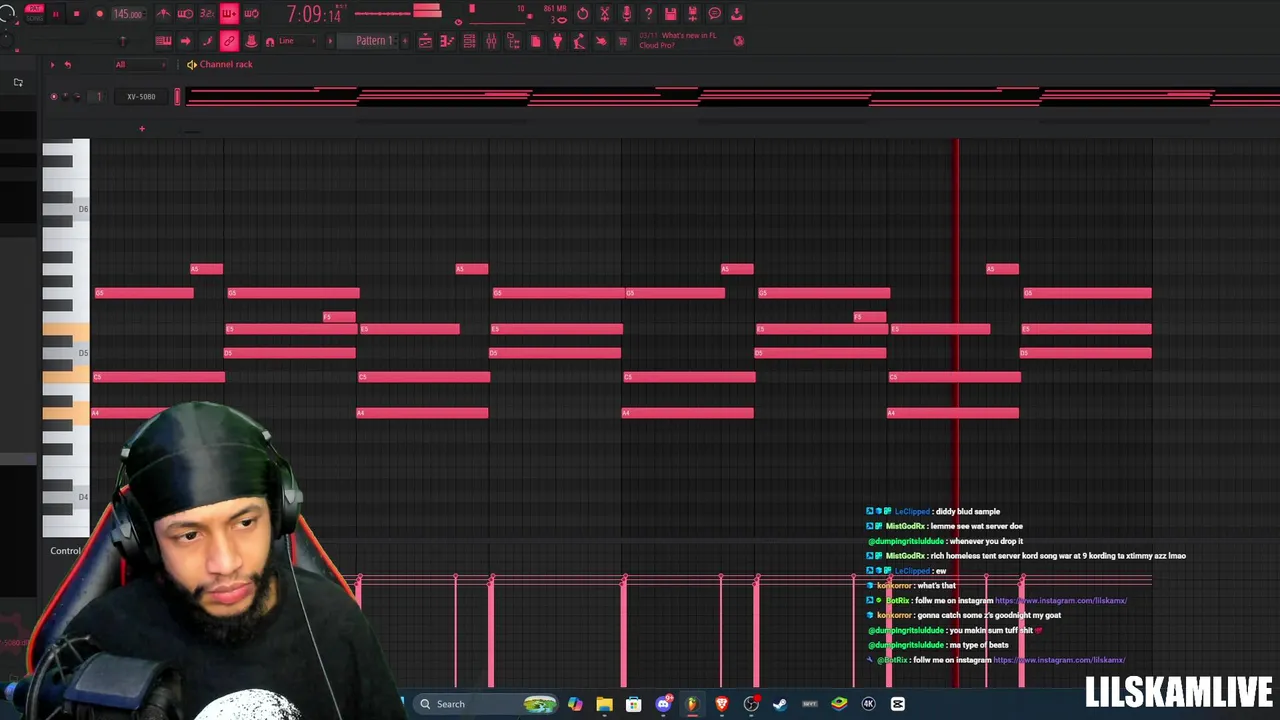Screen dimensions: 1280x720
Task: Open the Mixer view icon
Action: pyautogui.click(x=491, y=41)
